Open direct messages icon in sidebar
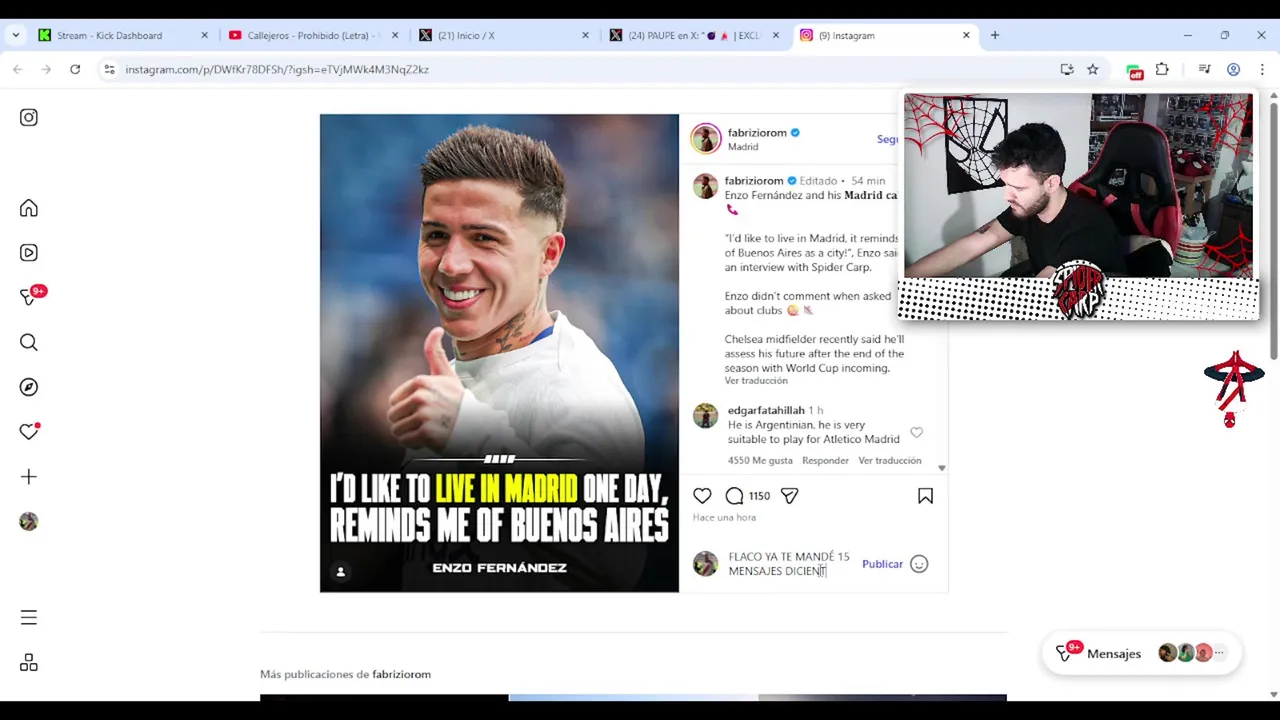1280x720 pixels. 29,298
